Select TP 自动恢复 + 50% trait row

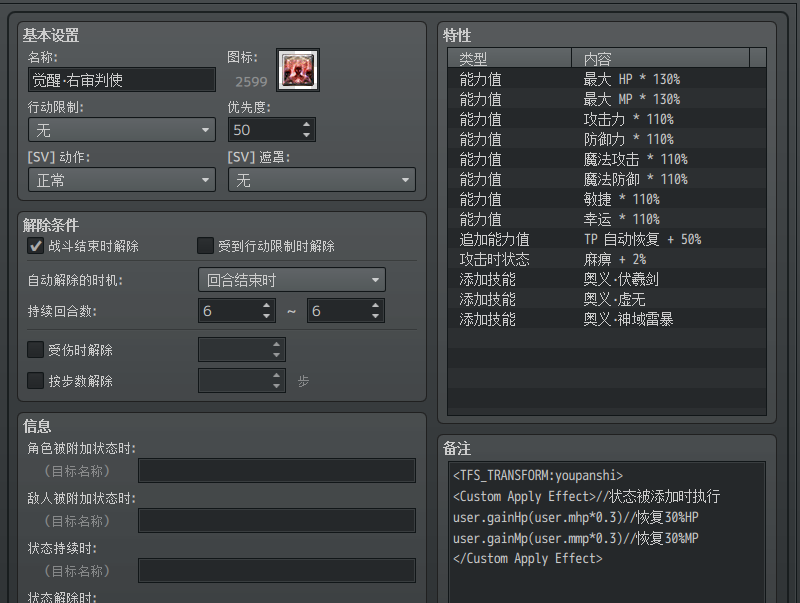tap(606, 239)
